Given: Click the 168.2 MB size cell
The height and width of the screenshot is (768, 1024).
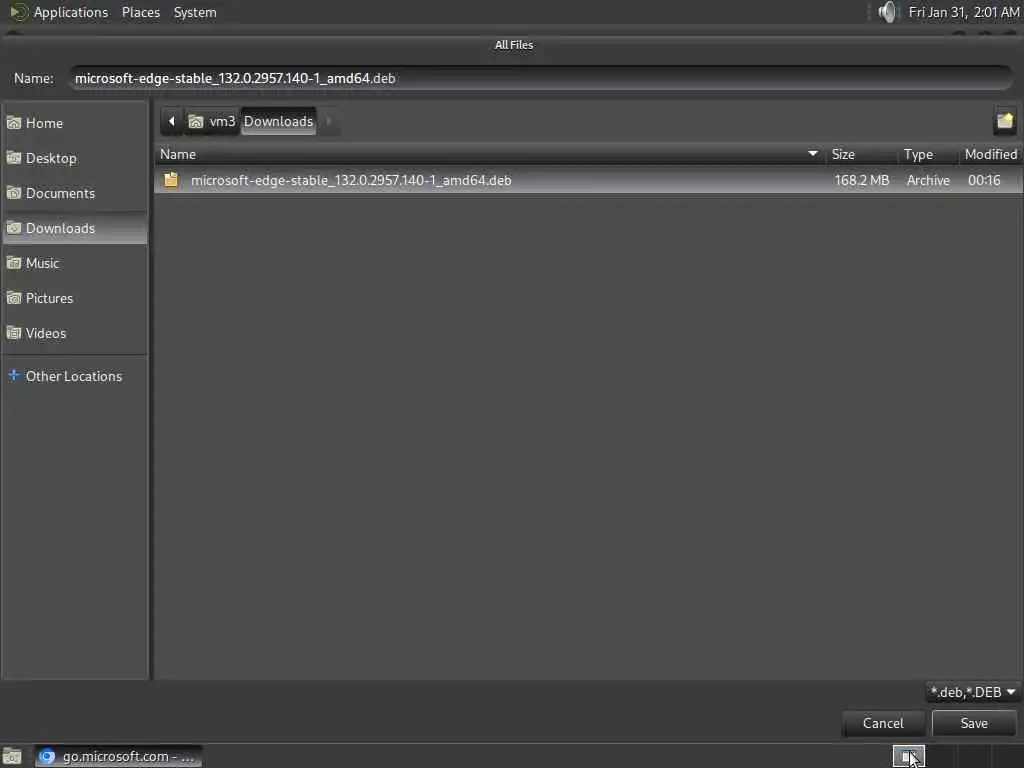Looking at the screenshot, I should tap(861, 180).
